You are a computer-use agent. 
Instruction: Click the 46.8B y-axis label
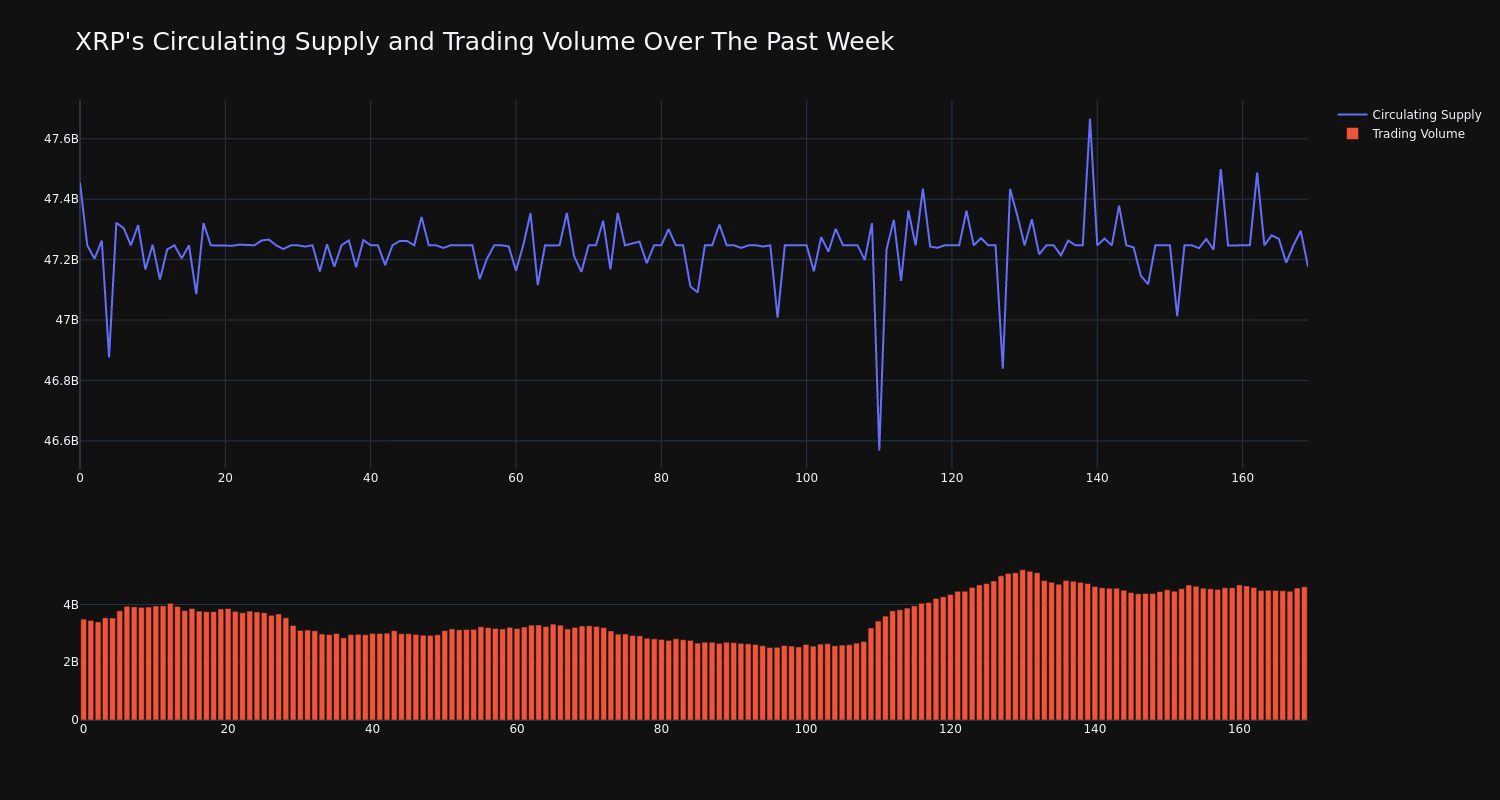click(x=61, y=381)
